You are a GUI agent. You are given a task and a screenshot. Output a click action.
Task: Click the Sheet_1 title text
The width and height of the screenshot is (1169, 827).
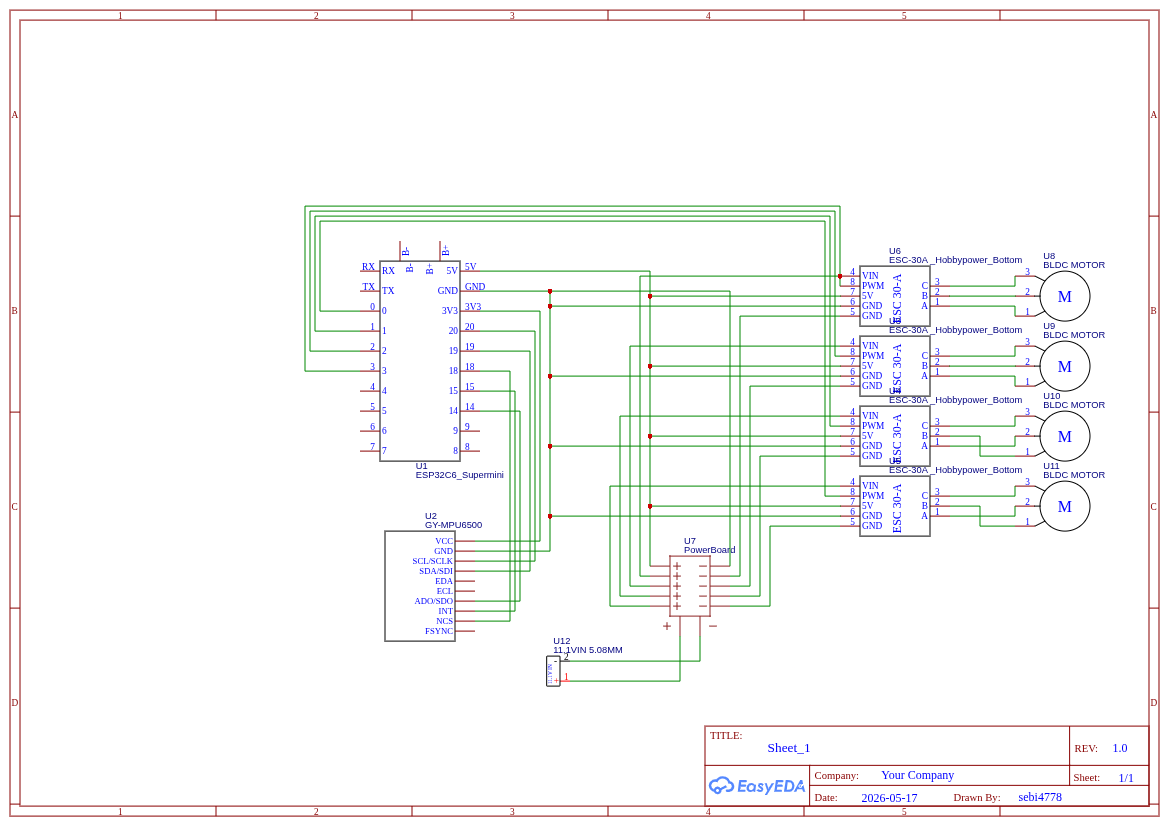pos(788,748)
